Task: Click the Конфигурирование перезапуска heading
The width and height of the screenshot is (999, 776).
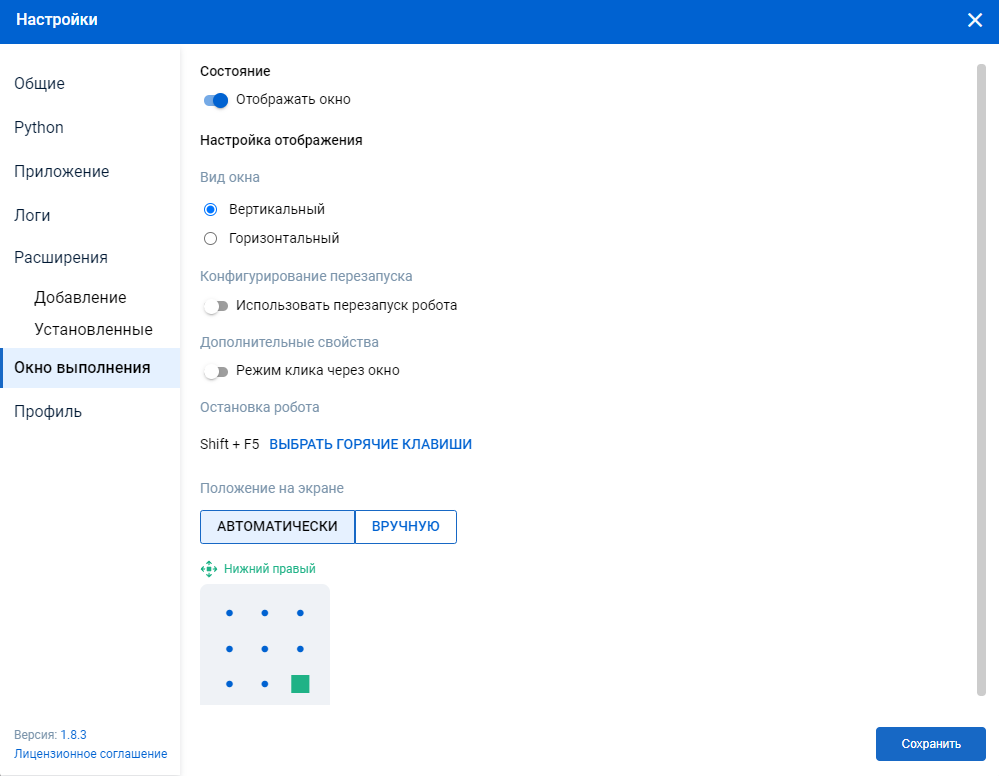Action: point(306,277)
